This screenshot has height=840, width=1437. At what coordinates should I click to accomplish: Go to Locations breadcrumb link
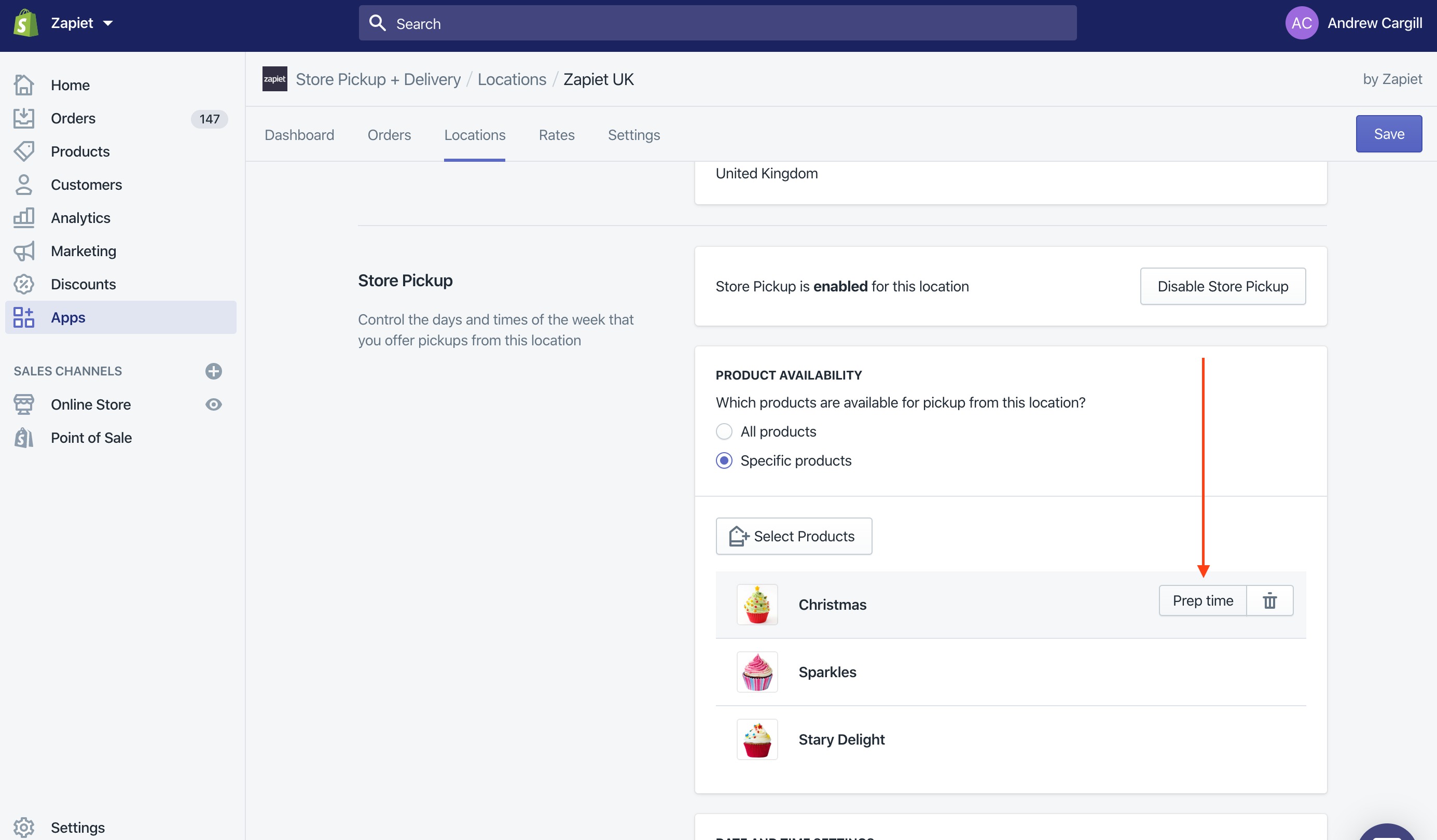[x=512, y=79]
